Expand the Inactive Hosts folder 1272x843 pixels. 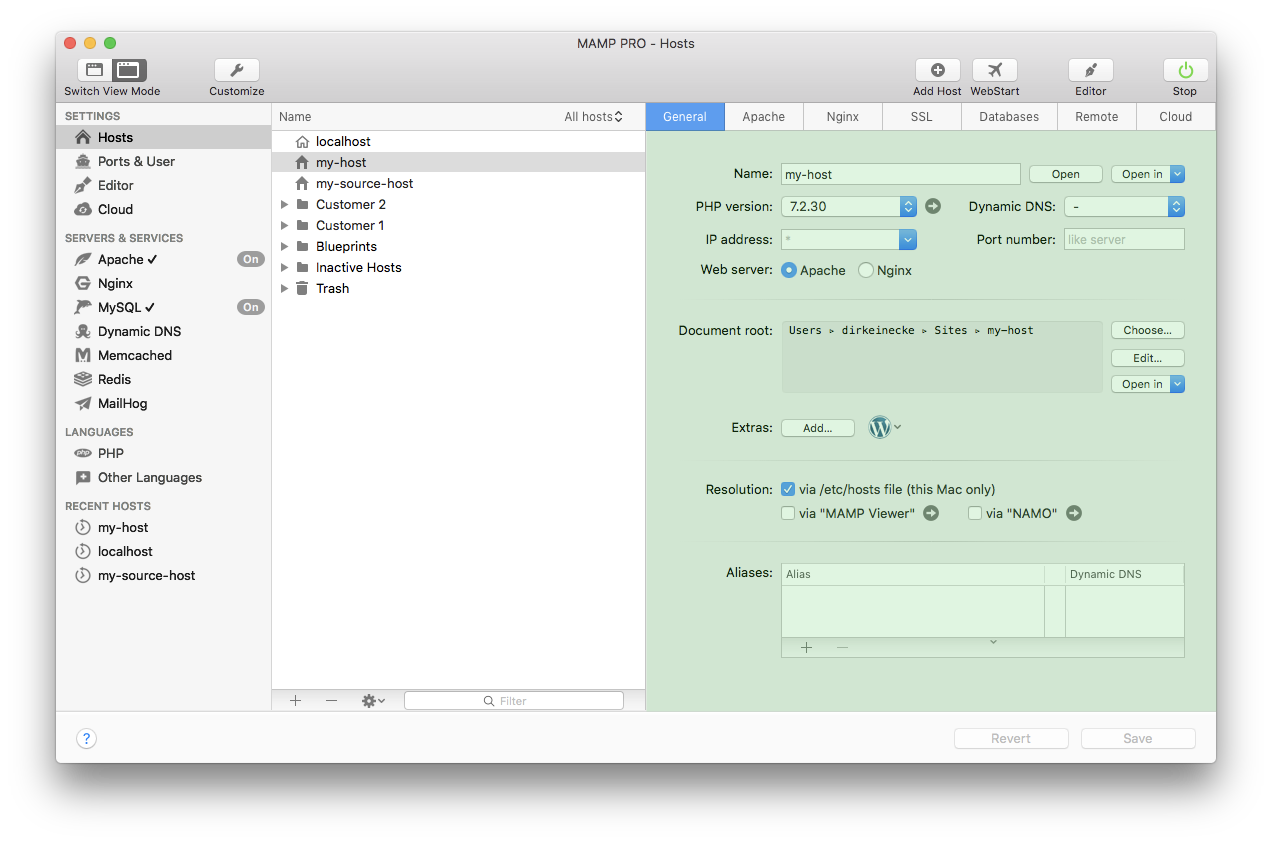[x=284, y=267]
